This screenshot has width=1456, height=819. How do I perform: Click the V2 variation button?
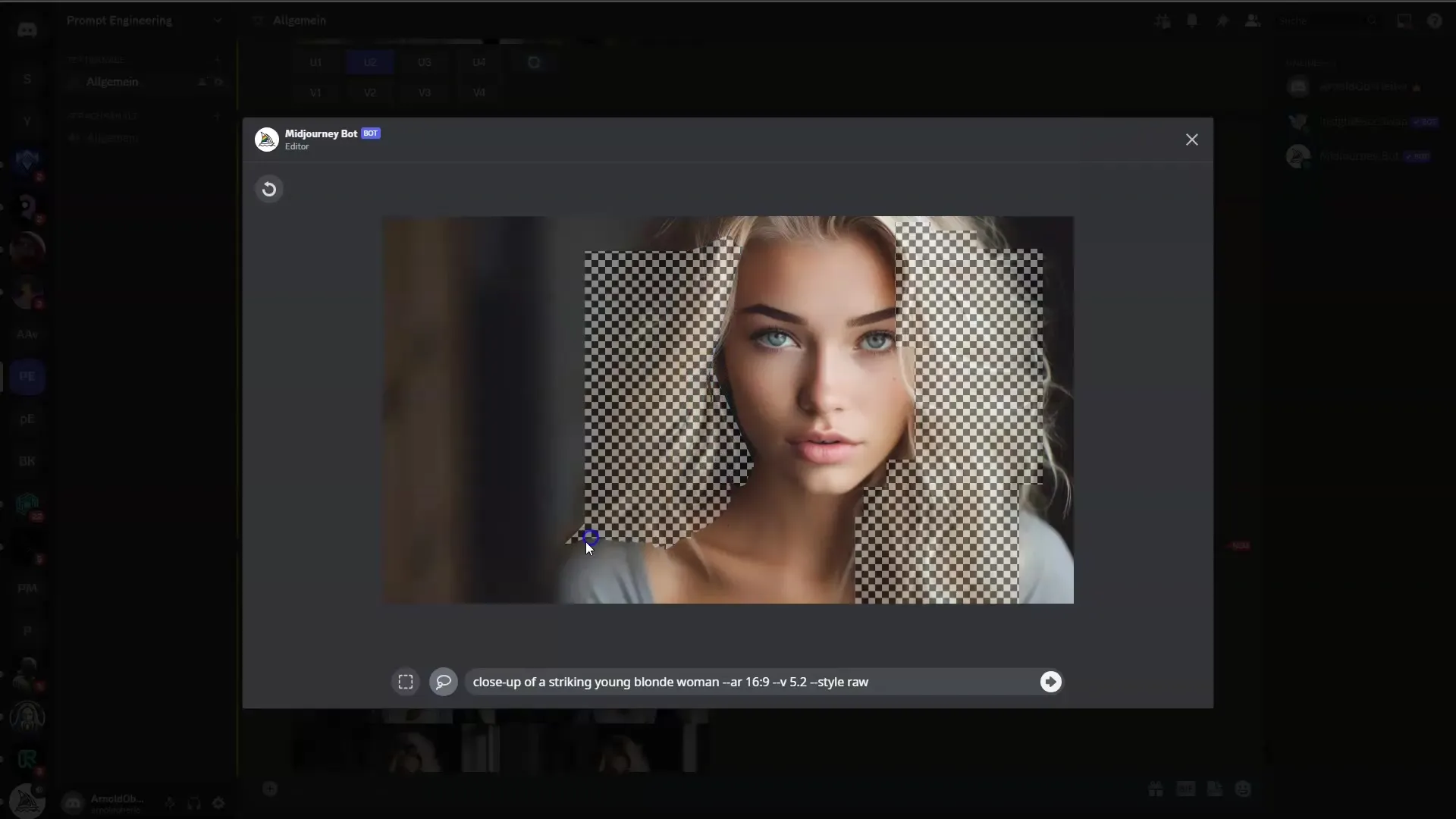370,93
